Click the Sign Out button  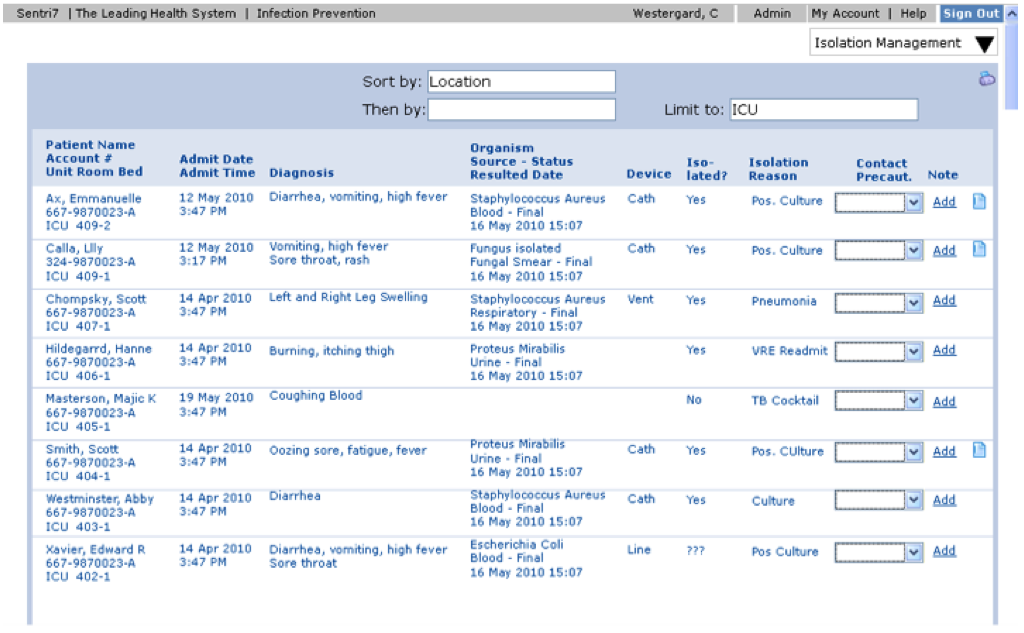[971, 13]
